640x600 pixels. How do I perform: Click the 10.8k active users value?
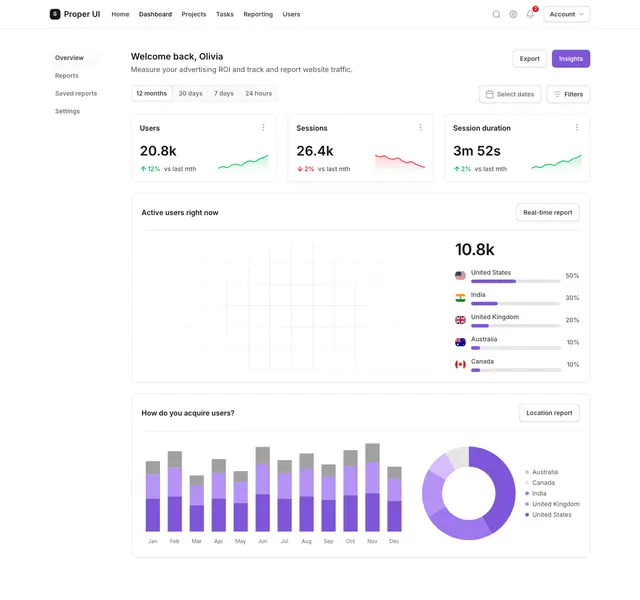[x=474, y=249]
